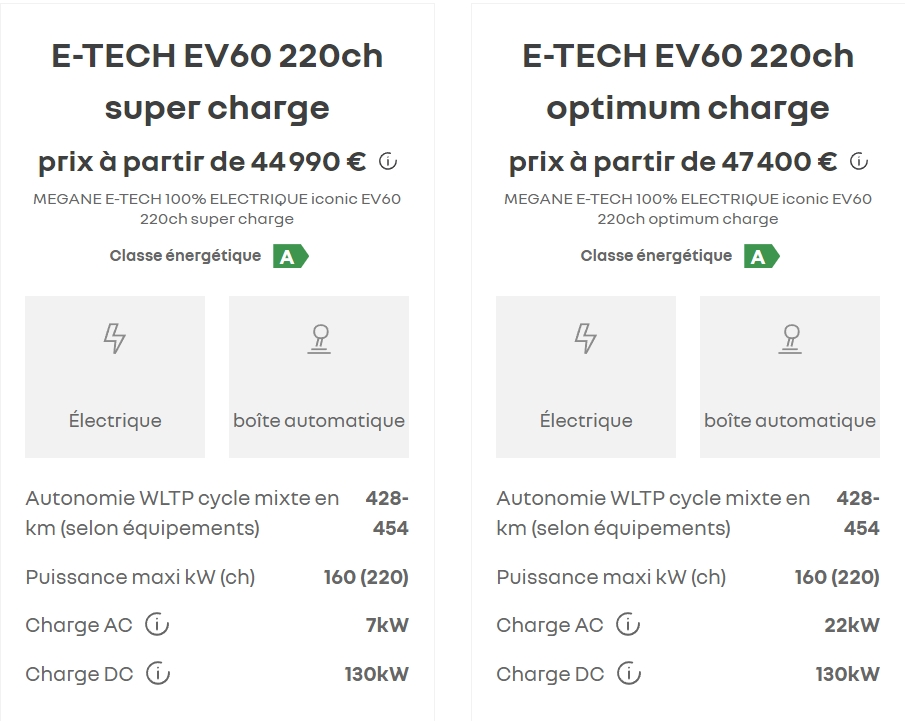
Task: Click energy class A badge, super charge
Action: tap(290, 257)
